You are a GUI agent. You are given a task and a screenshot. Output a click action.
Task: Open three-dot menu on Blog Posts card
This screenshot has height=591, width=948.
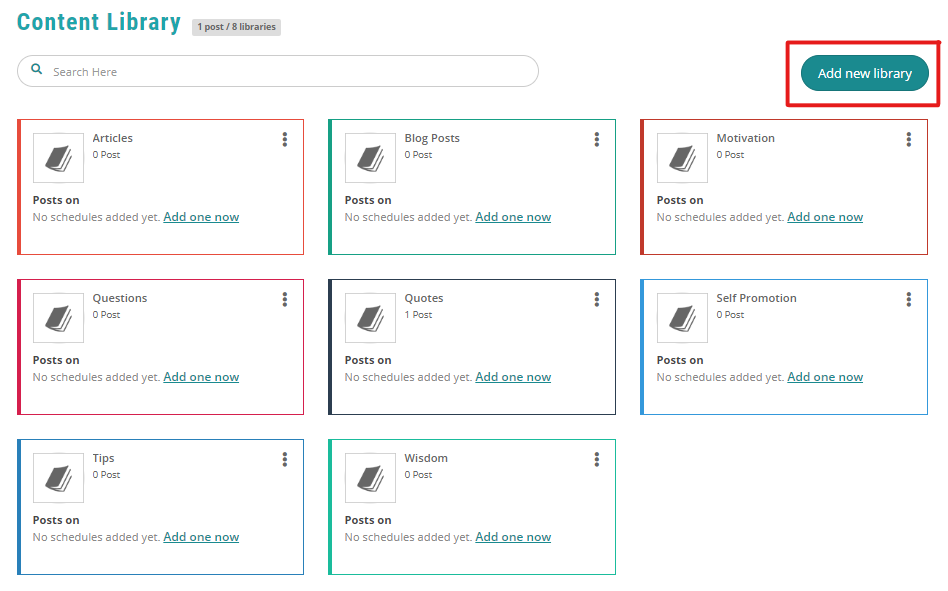pyautogui.click(x=597, y=140)
